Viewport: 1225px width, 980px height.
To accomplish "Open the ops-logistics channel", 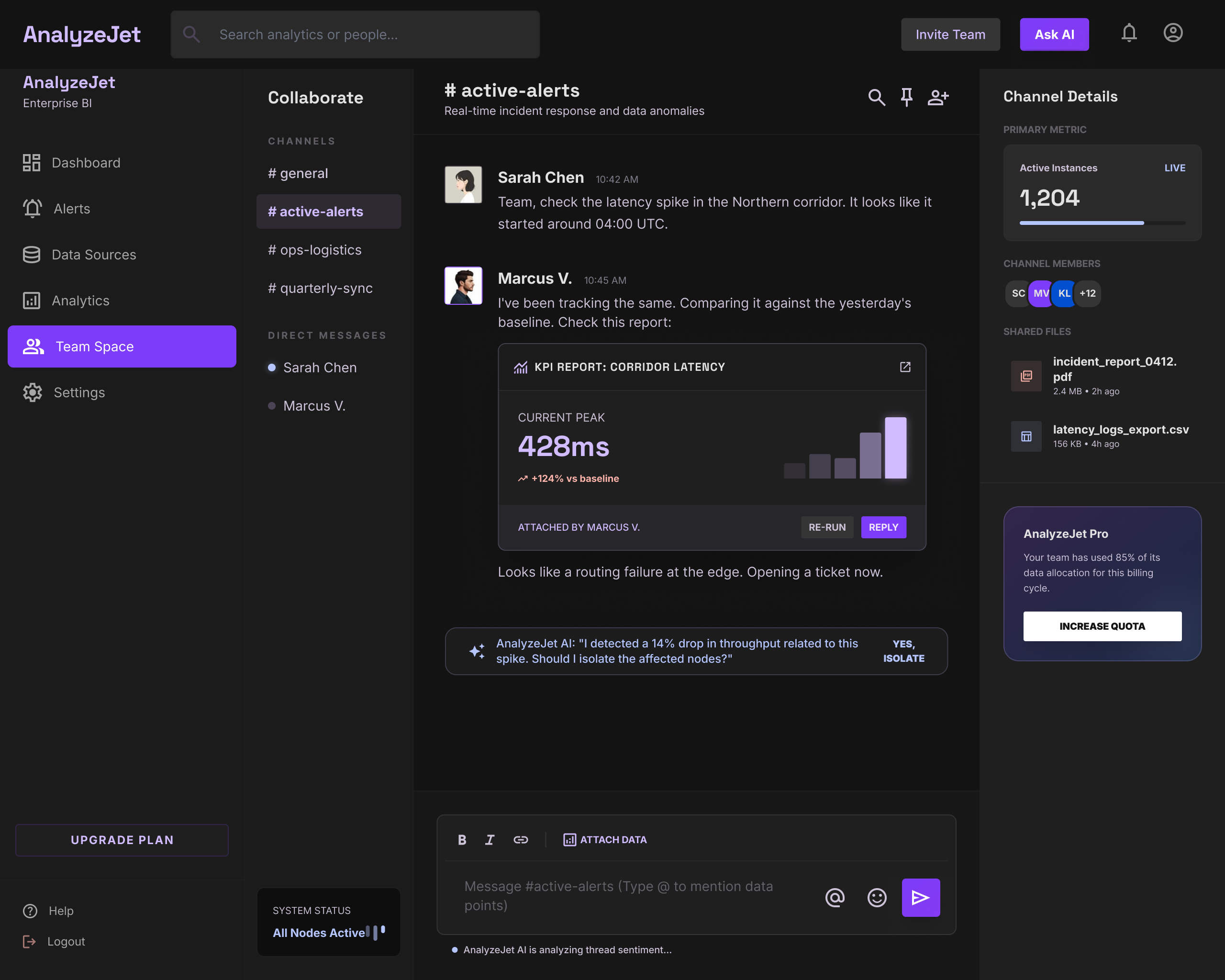I will [x=315, y=249].
